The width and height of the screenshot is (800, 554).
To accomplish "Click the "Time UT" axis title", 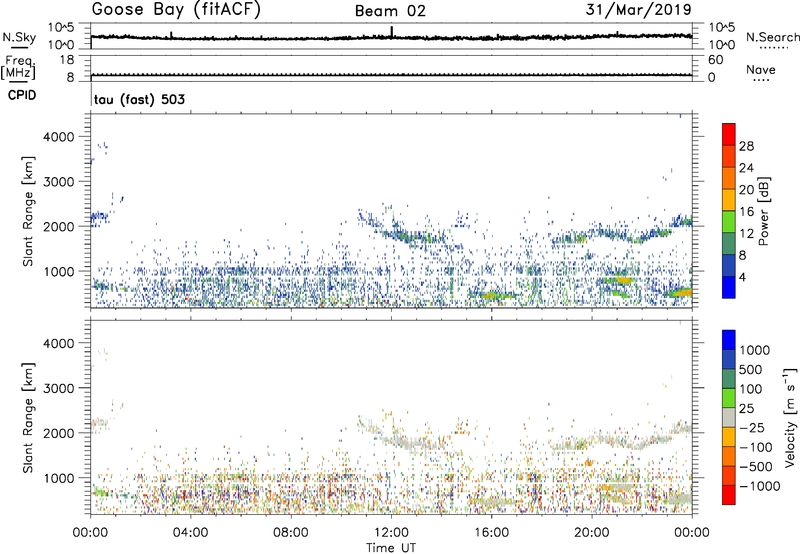I will pos(391,548).
